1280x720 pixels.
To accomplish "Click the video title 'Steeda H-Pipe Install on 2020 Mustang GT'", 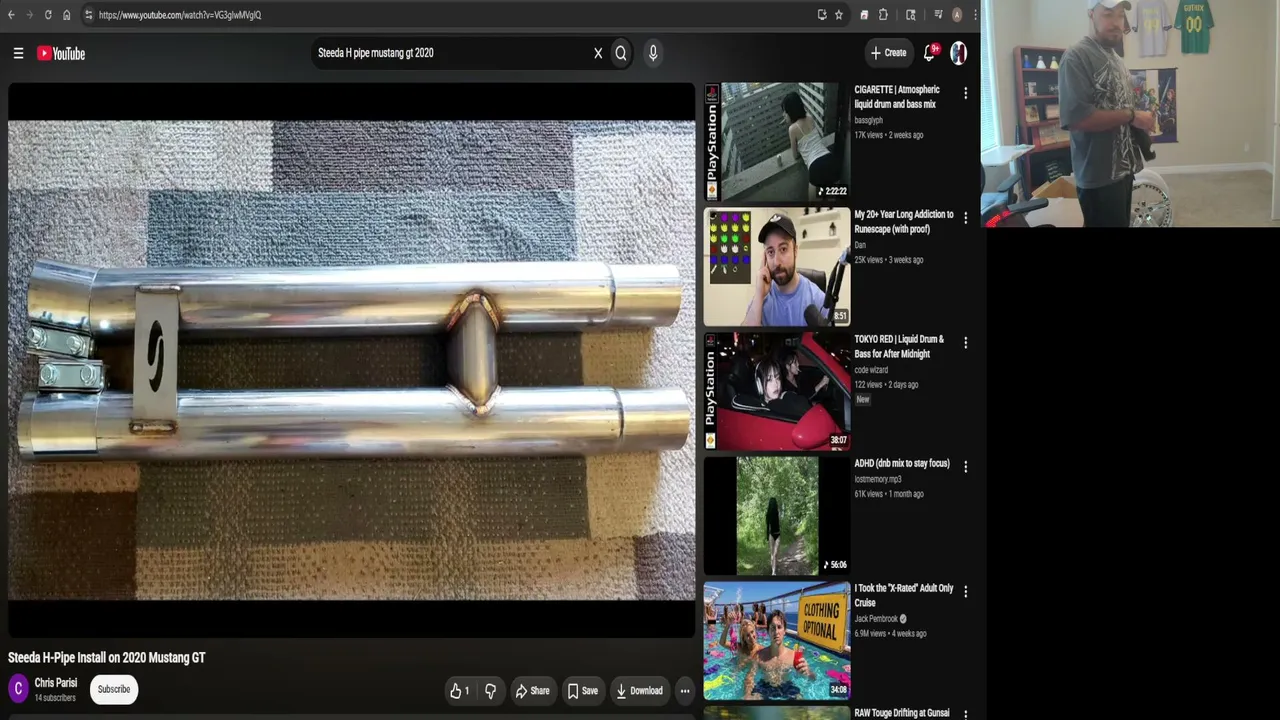I will click(x=107, y=658).
